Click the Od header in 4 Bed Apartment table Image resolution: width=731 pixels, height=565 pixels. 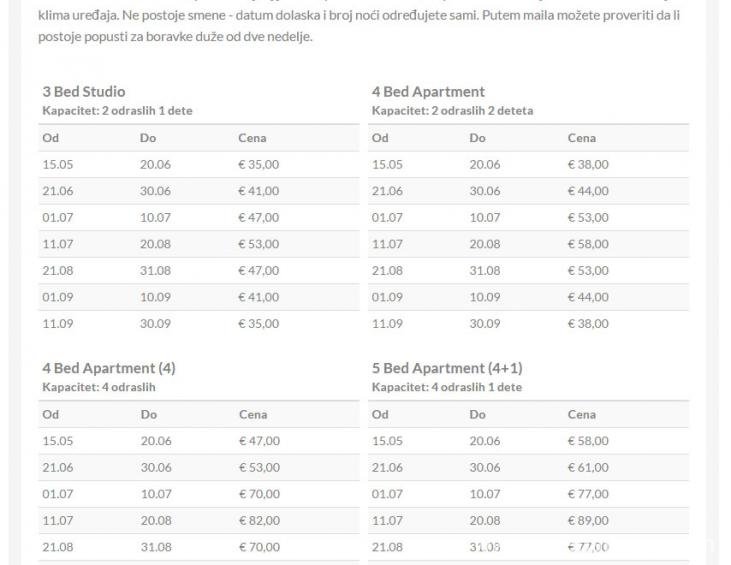click(x=380, y=138)
